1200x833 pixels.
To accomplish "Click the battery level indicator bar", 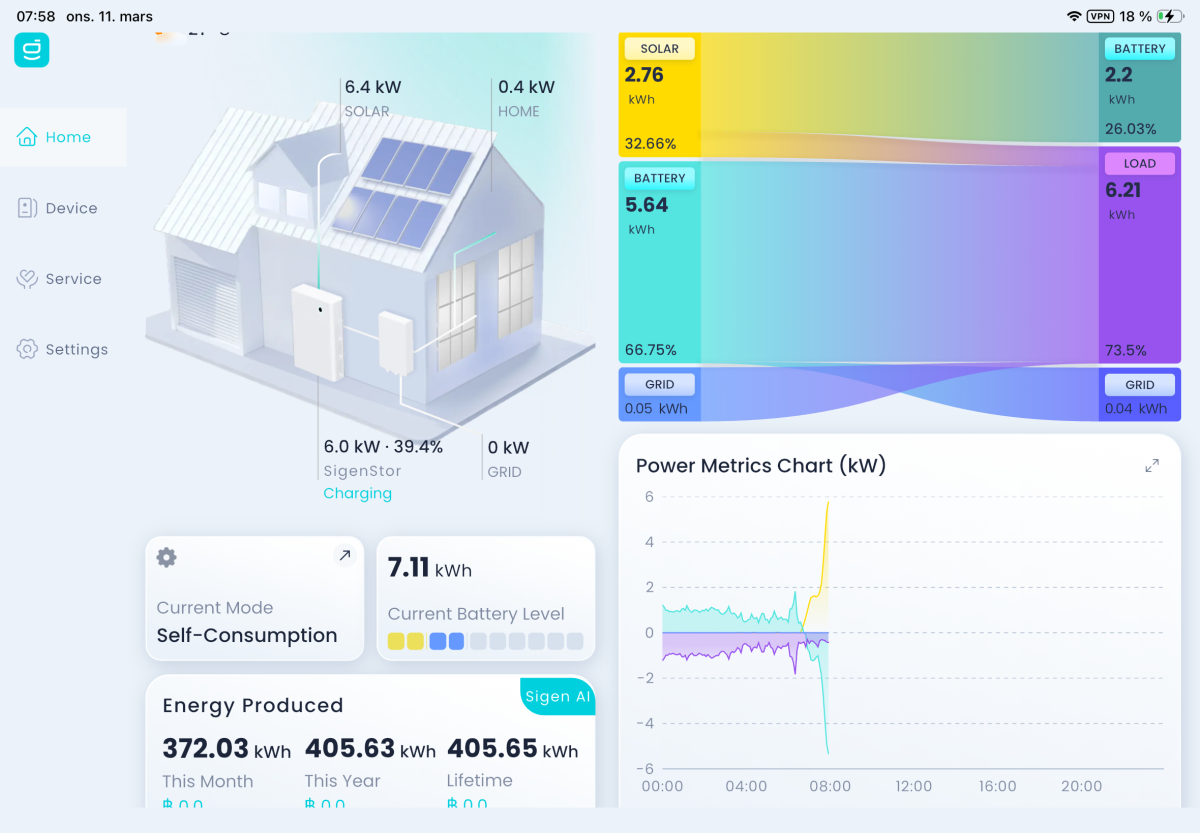I will (485, 642).
